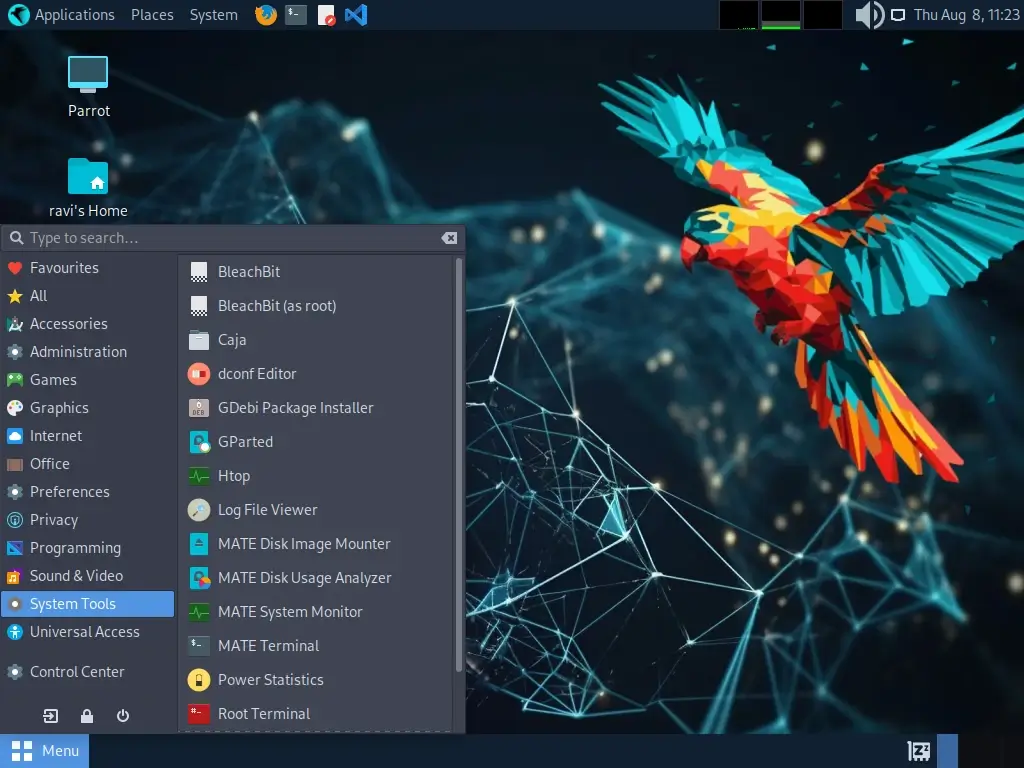
Task: Select the Graphics category
Action: 61,407
